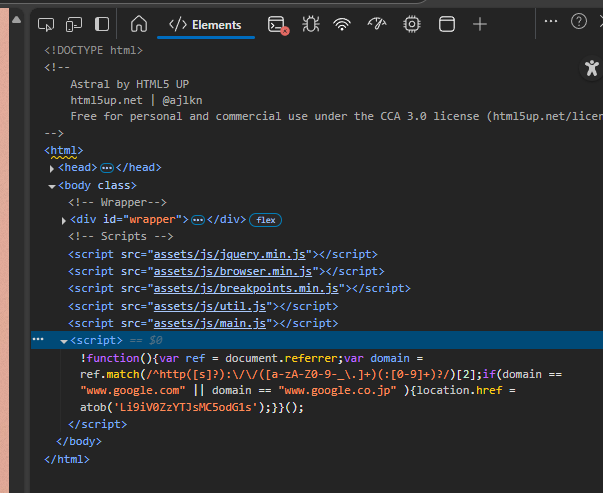Open assets/js/browser.min.js link

tap(233, 271)
